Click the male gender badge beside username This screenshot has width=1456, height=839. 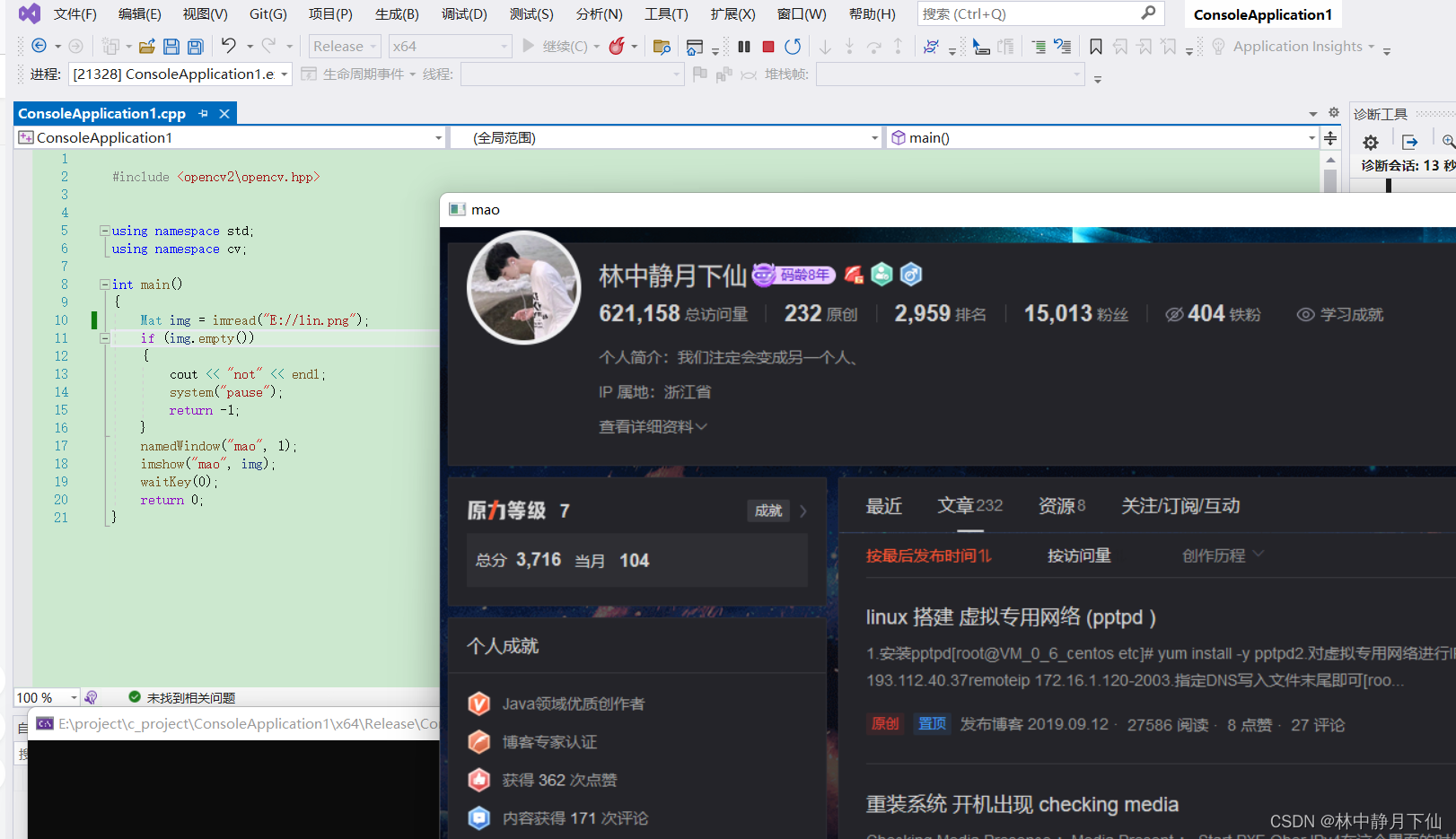coord(911,275)
